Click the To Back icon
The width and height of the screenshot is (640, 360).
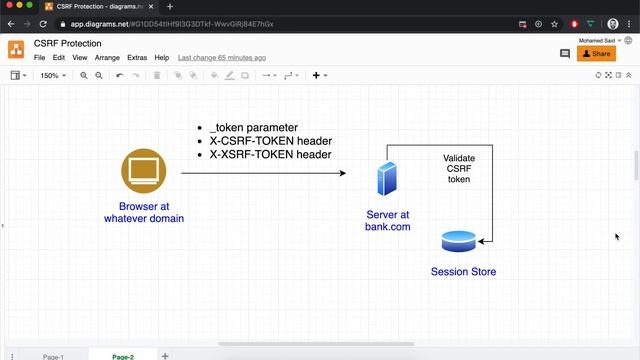[193, 75]
